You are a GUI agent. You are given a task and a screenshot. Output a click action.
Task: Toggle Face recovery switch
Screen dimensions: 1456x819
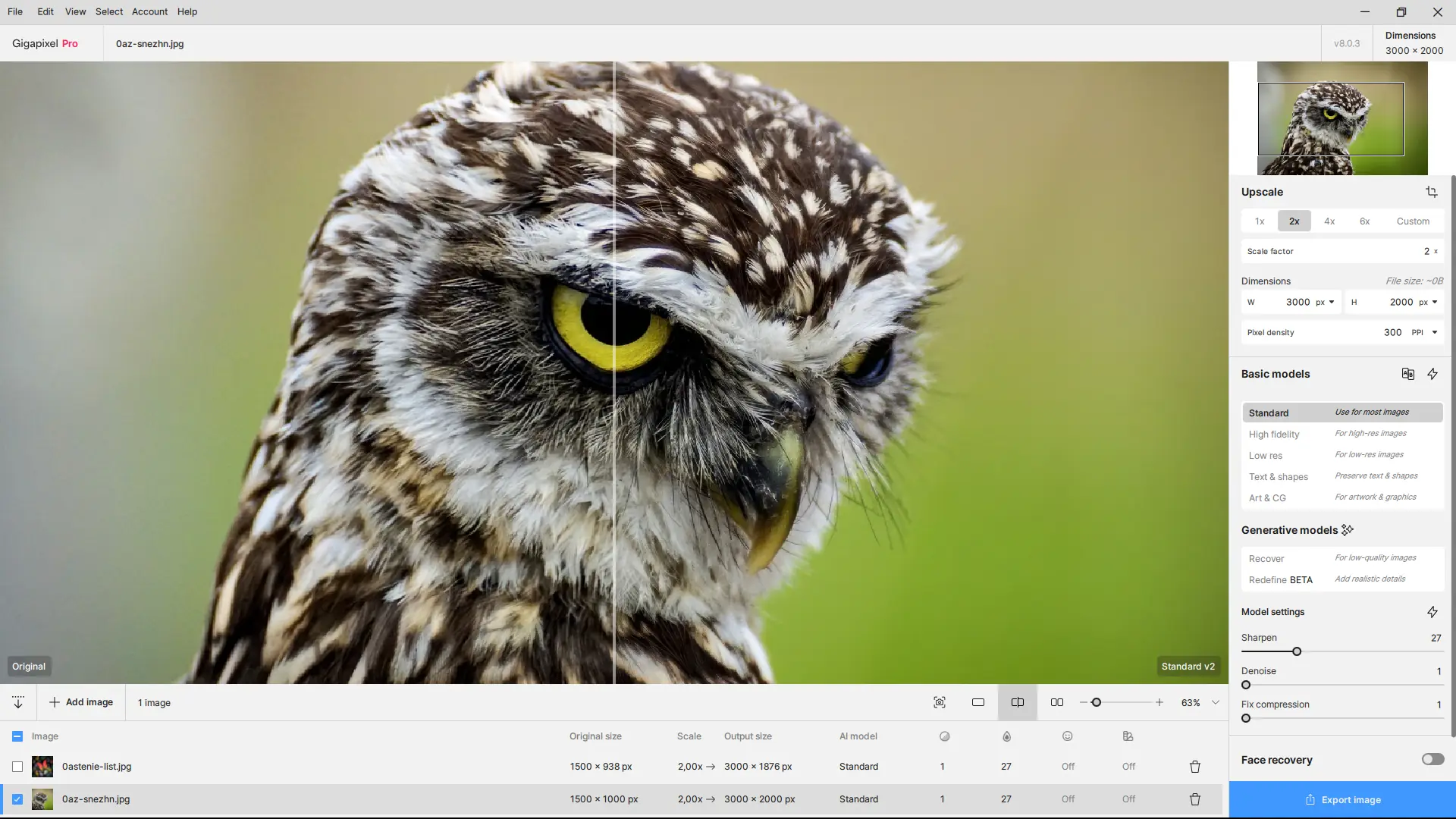point(1432,759)
